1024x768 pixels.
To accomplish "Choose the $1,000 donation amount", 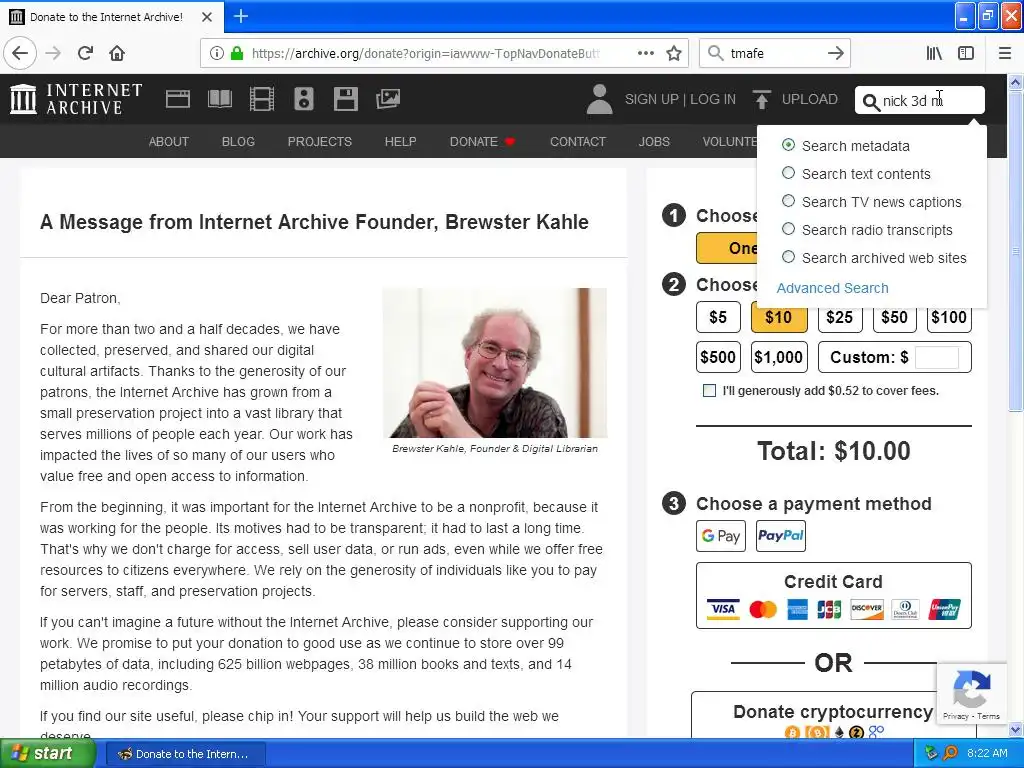I will (779, 357).
